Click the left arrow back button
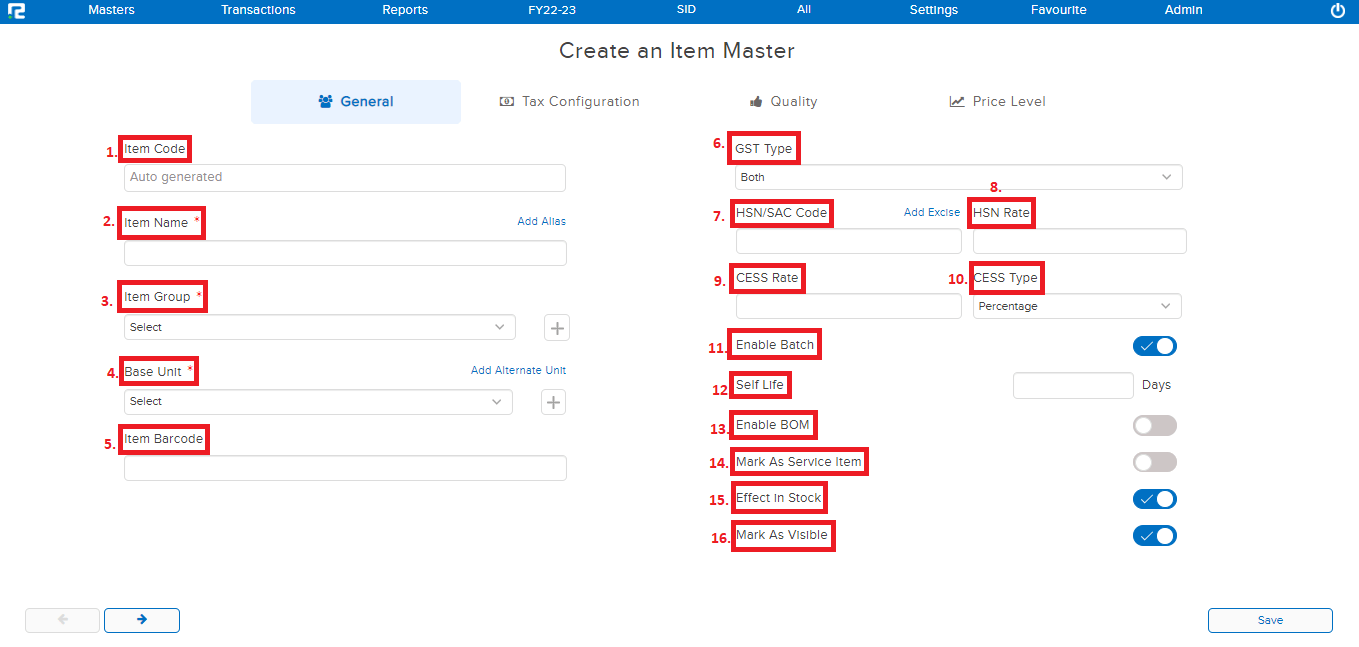The width and height of the screenshot is (1359, 647). coord(62,620)
